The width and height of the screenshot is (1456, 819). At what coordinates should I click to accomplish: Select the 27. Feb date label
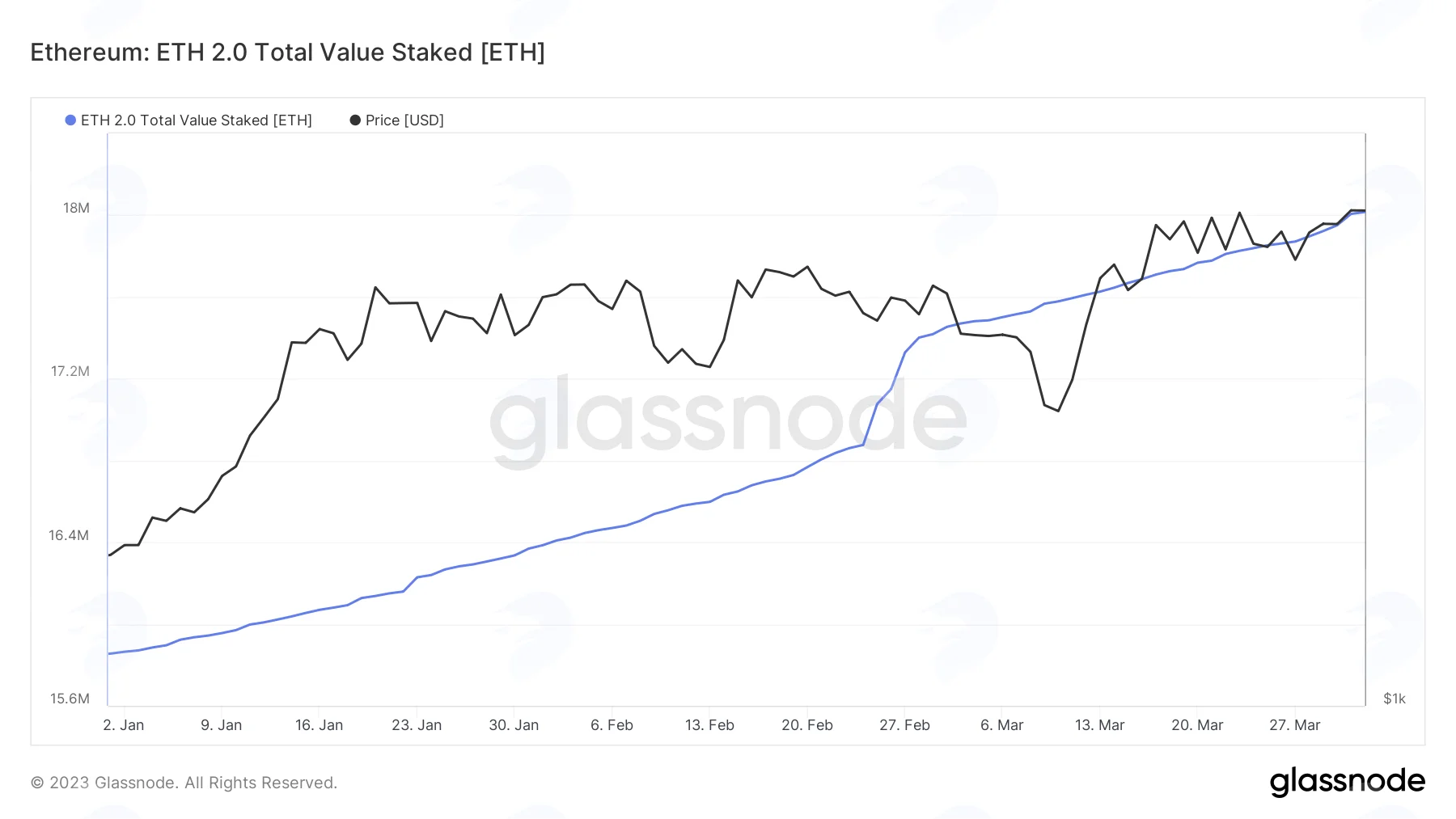click(x=904, y=725)
